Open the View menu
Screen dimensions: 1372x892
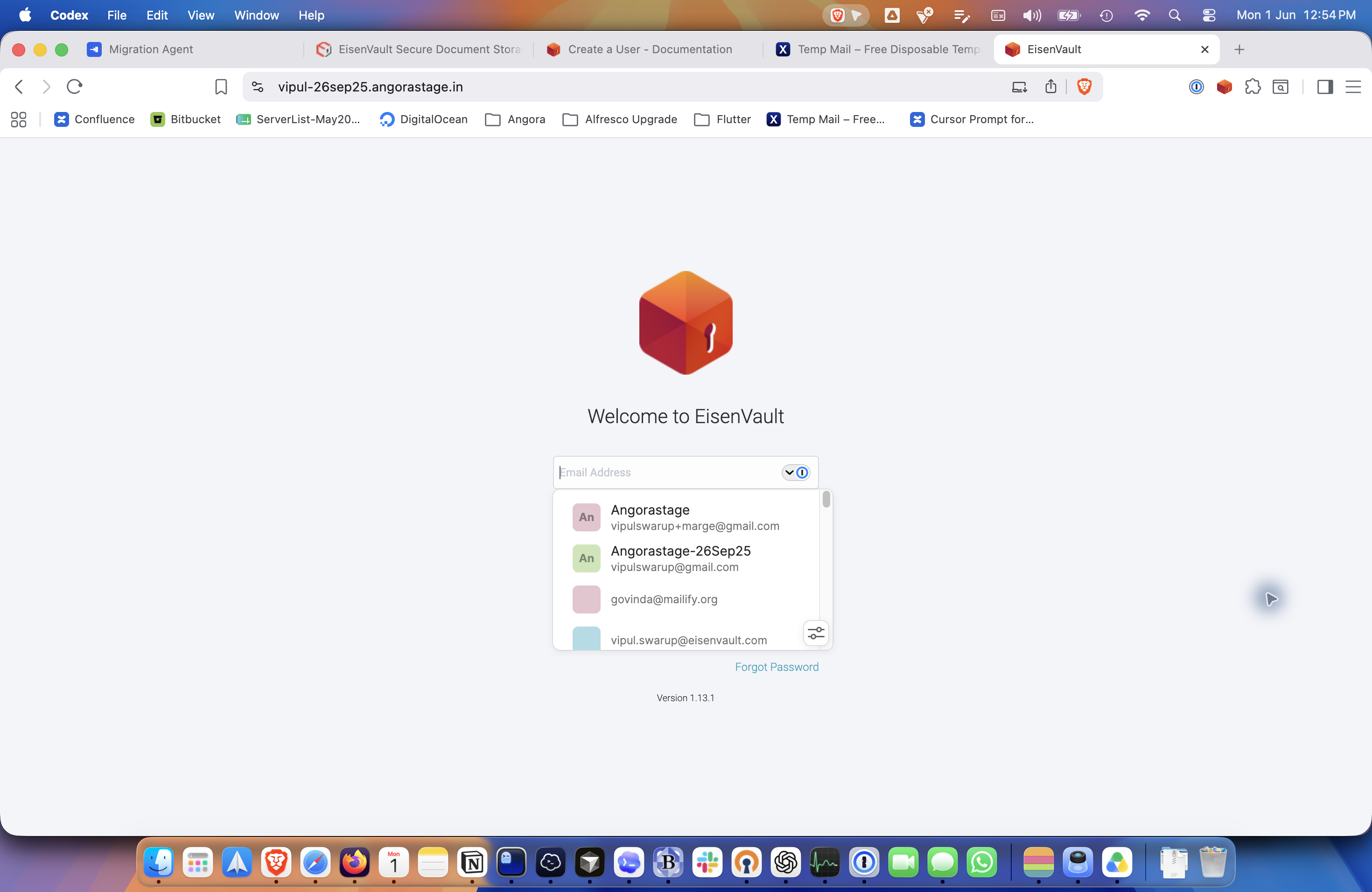pos(201,15)
